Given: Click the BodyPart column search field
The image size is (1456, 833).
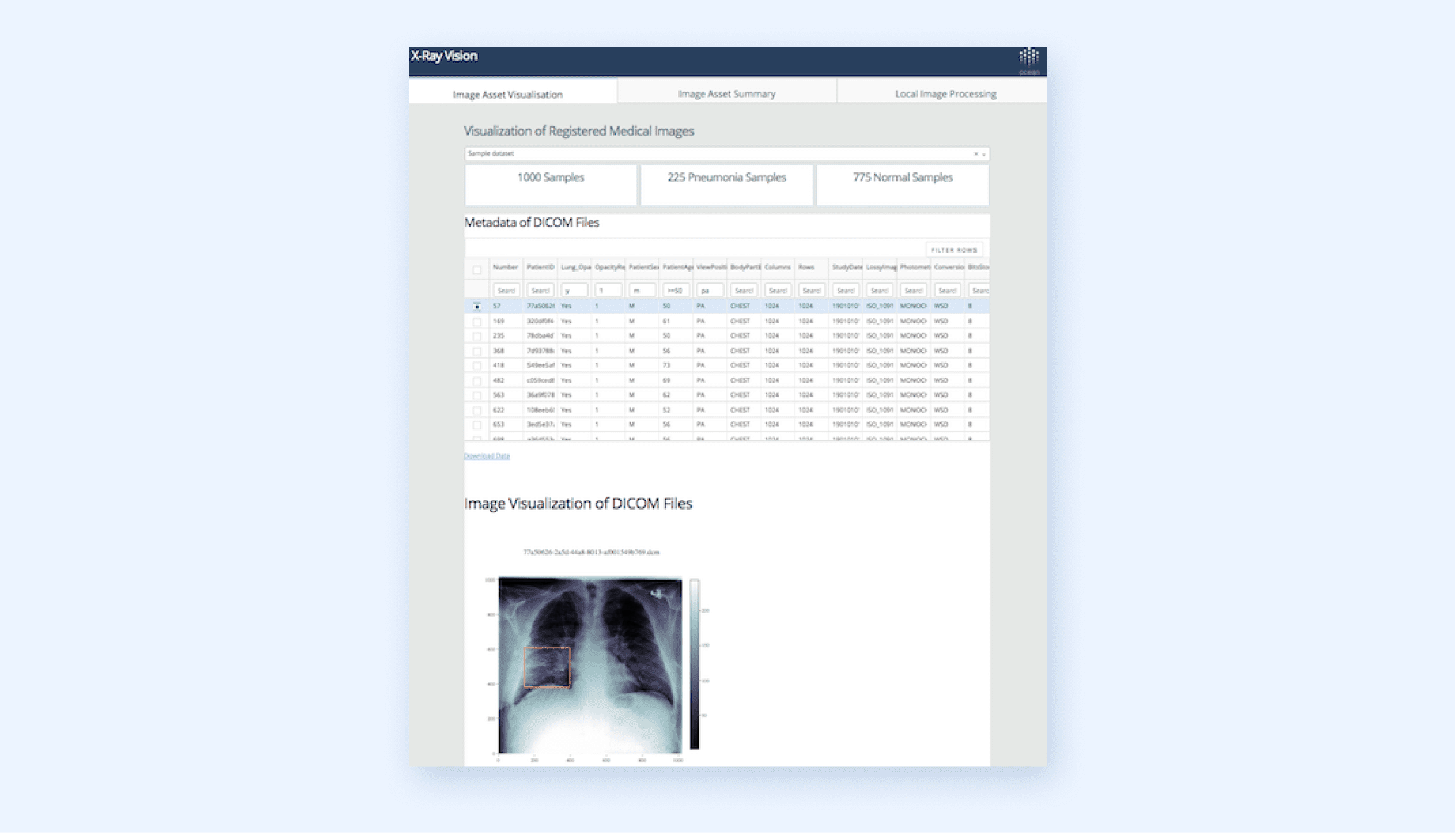Looking at the screenshot, I should pos(743,291).
